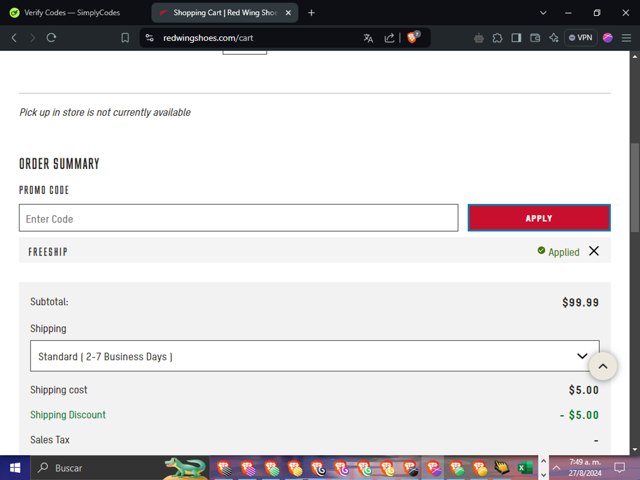Apply the promo code

[539, 218]
